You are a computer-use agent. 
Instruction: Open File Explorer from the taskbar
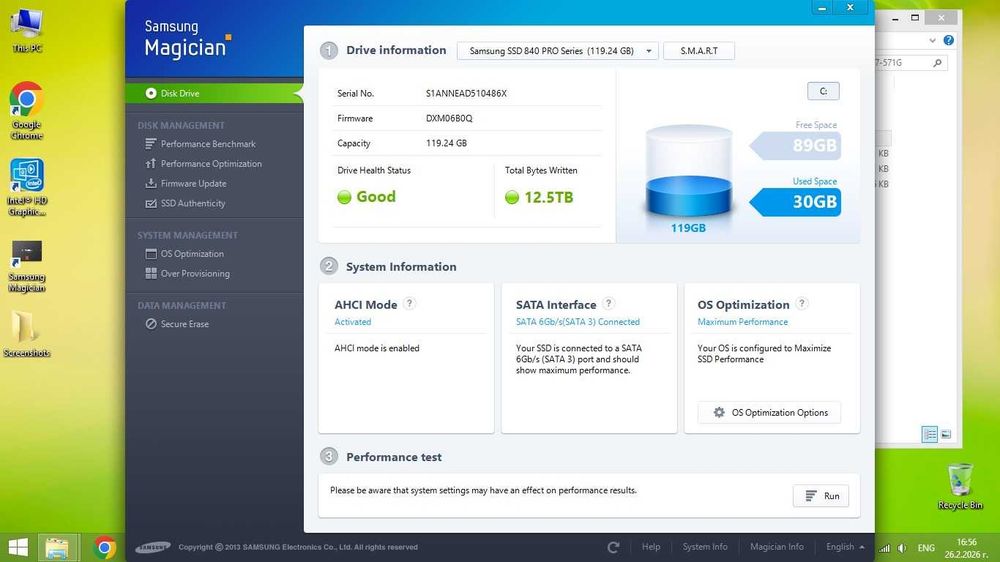[57, 547]
